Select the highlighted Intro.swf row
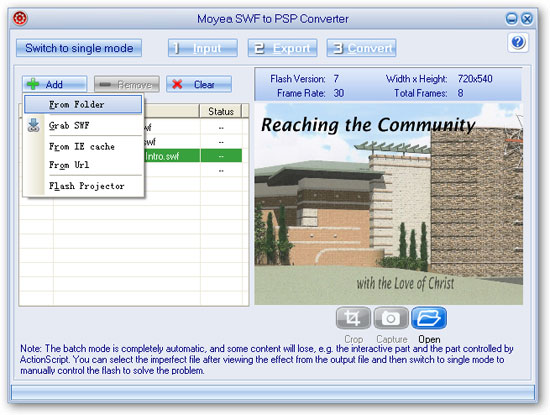 pyautogui.click(x=193, y=156)
